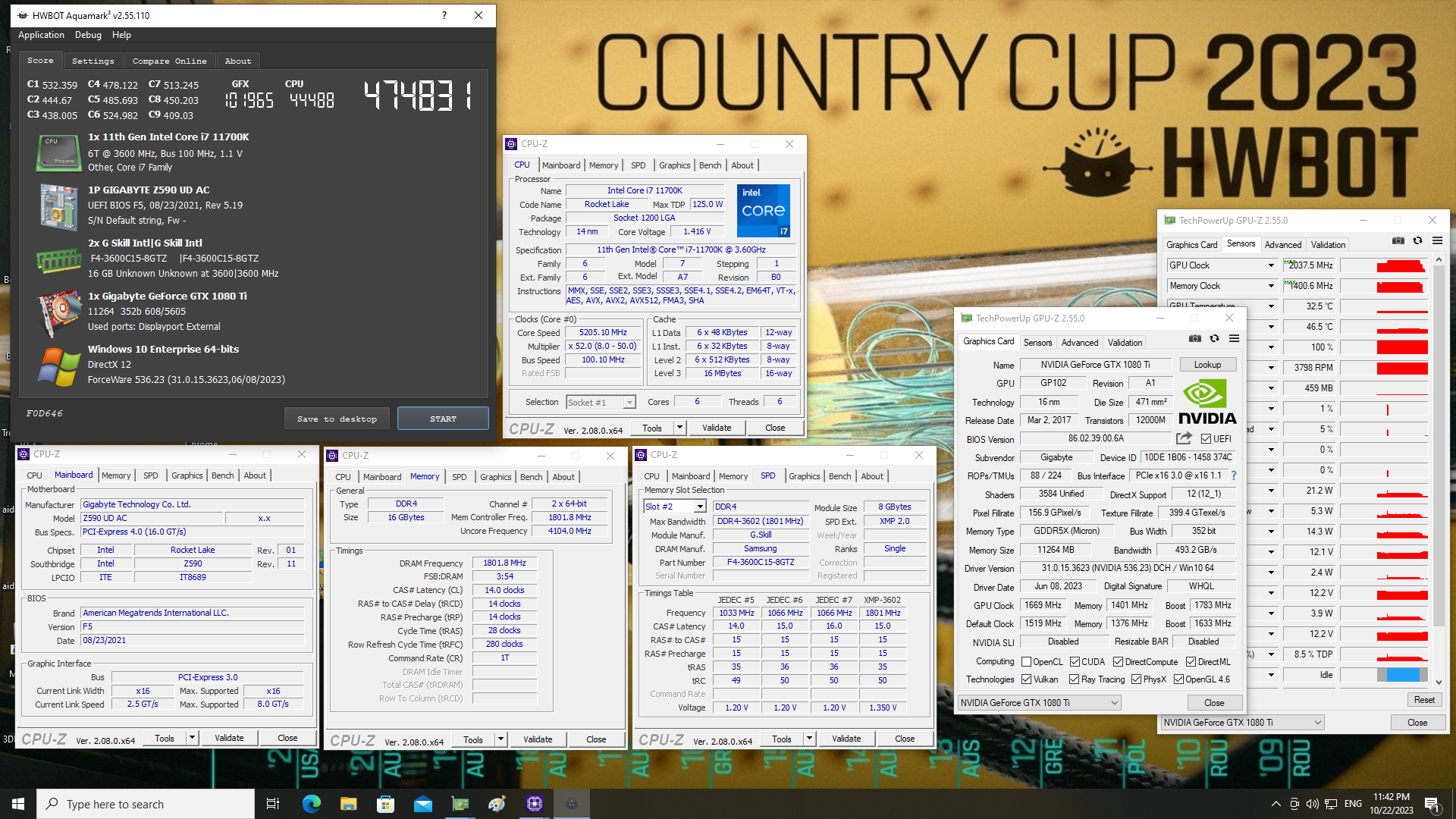This screenshot has width=1456, height=819.
Task: Click Close in CPU-Z CPU window
Action: [775, 428]
